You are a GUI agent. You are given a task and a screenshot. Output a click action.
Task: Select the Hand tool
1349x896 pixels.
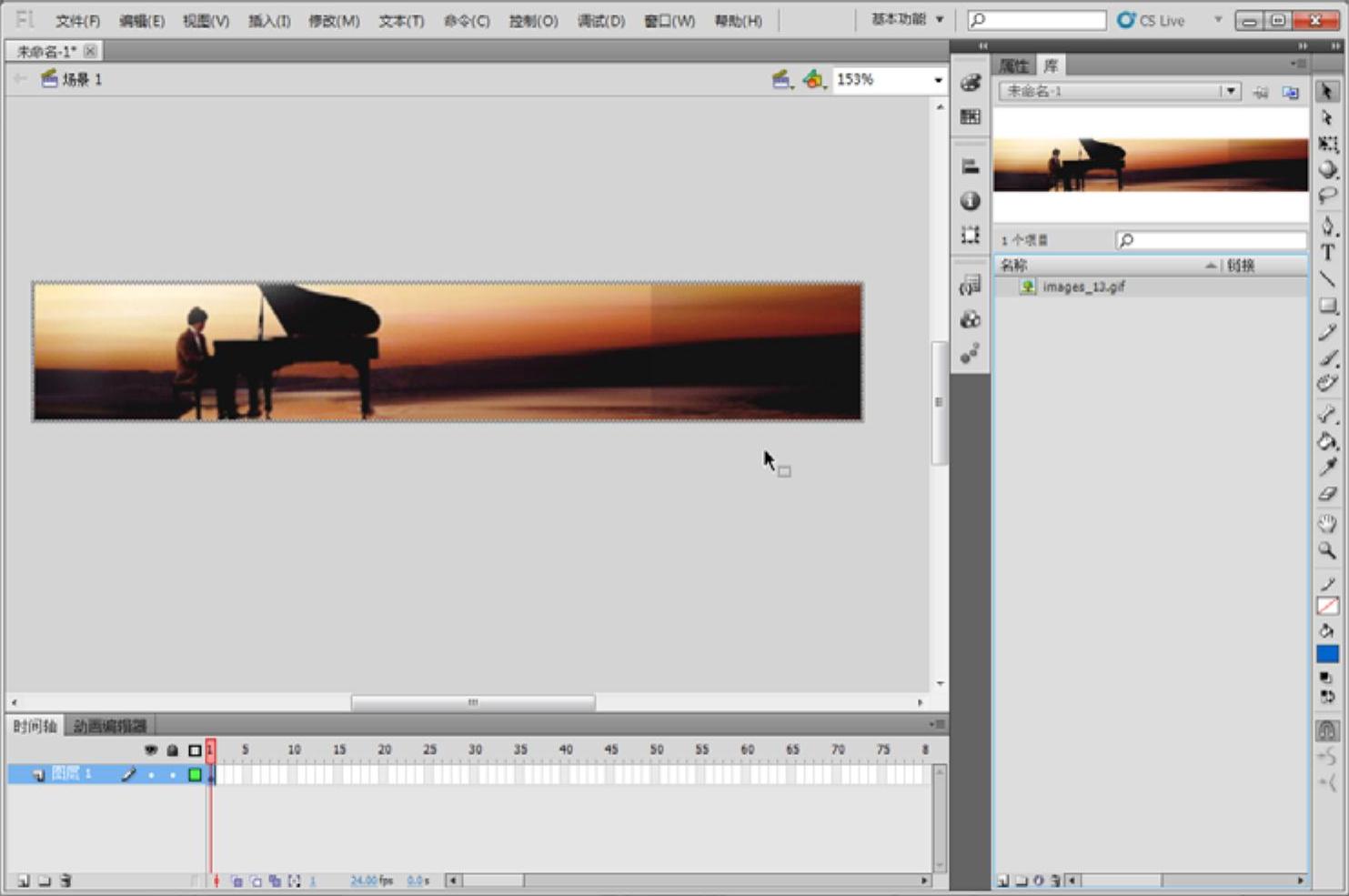1327,523
